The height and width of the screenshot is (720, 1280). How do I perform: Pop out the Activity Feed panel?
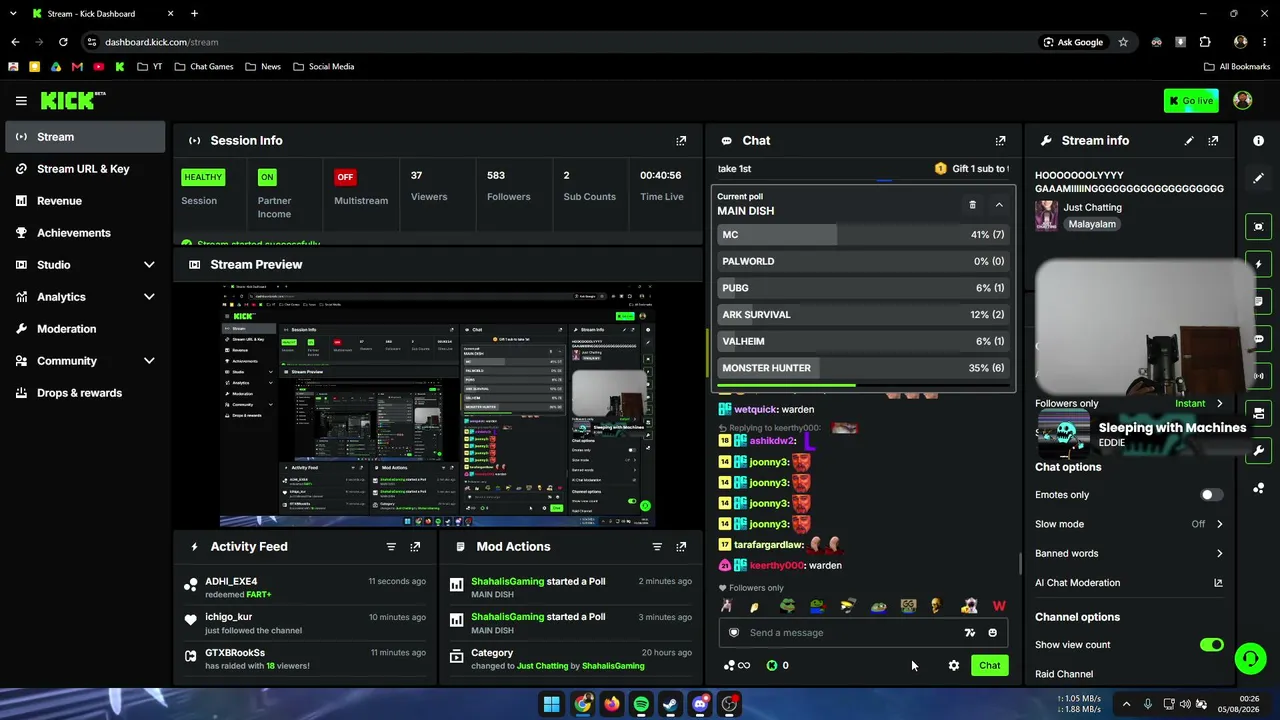pyautogui.click(x=415, y=547)
